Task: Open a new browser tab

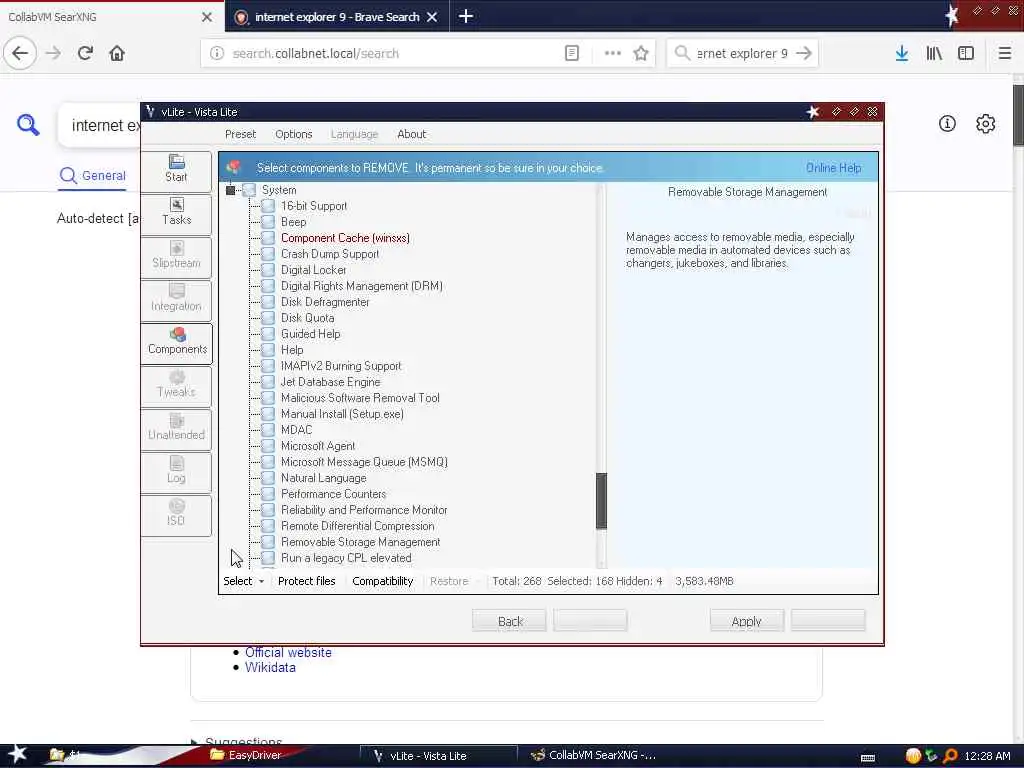Action: (x=466, y=16)
